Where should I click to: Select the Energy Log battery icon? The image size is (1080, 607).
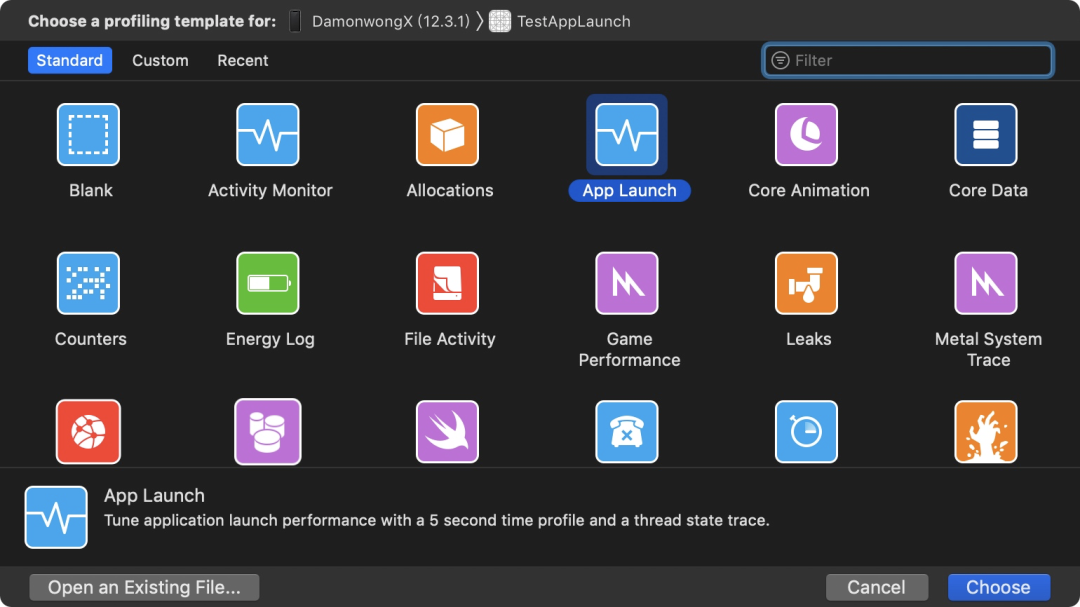click(268, 283)
